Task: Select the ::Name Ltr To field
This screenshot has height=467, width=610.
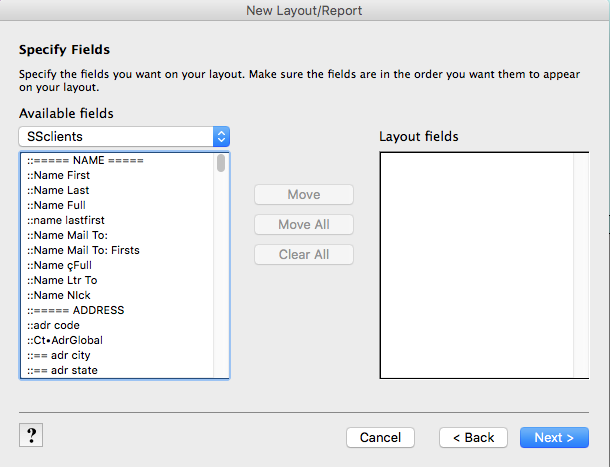Action: point(117,280)
